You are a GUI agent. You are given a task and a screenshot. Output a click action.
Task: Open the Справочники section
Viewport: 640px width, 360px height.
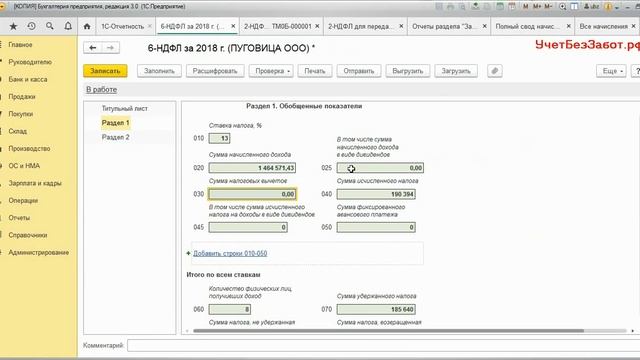tap(28, 235)
